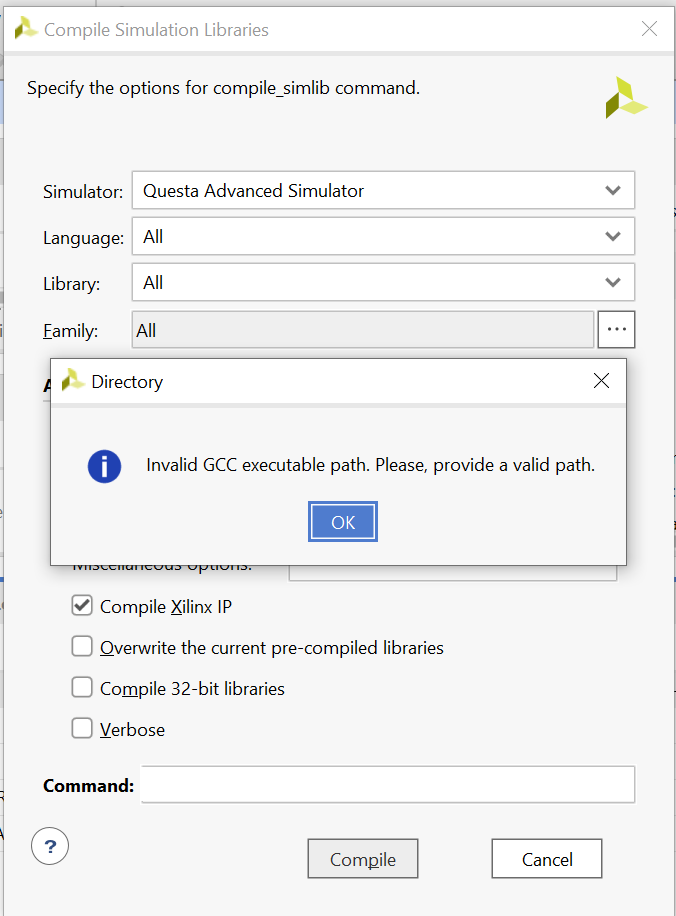
Task: Click the blue info icon in the error dialog
Action: coord(104,466)
